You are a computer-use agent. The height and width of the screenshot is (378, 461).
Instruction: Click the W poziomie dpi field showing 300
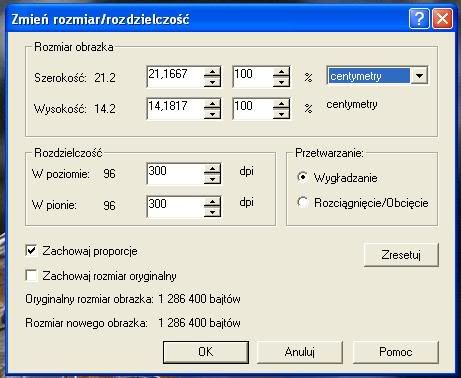[x=175, y=174]
